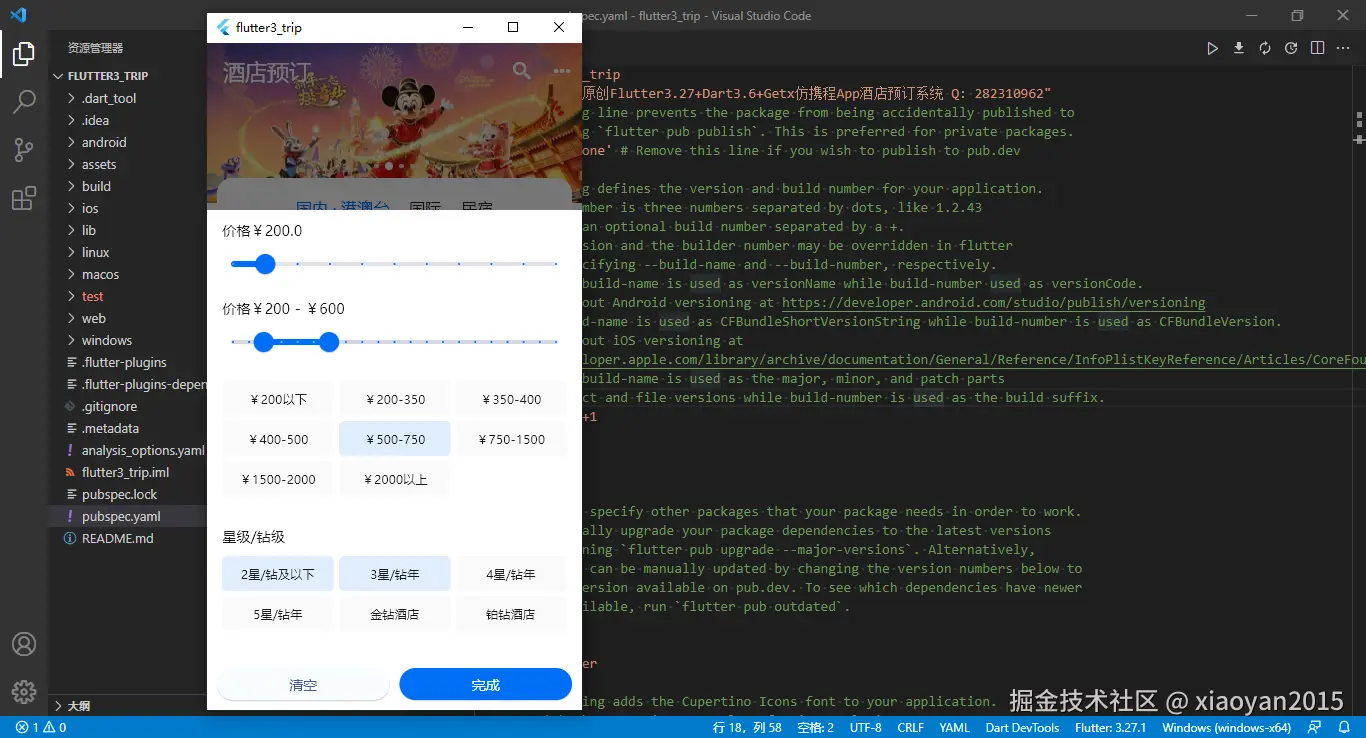The height and width of the screenshot is (738, 1366).
Task: Click the 完成 button
Action: pos(485,685)
